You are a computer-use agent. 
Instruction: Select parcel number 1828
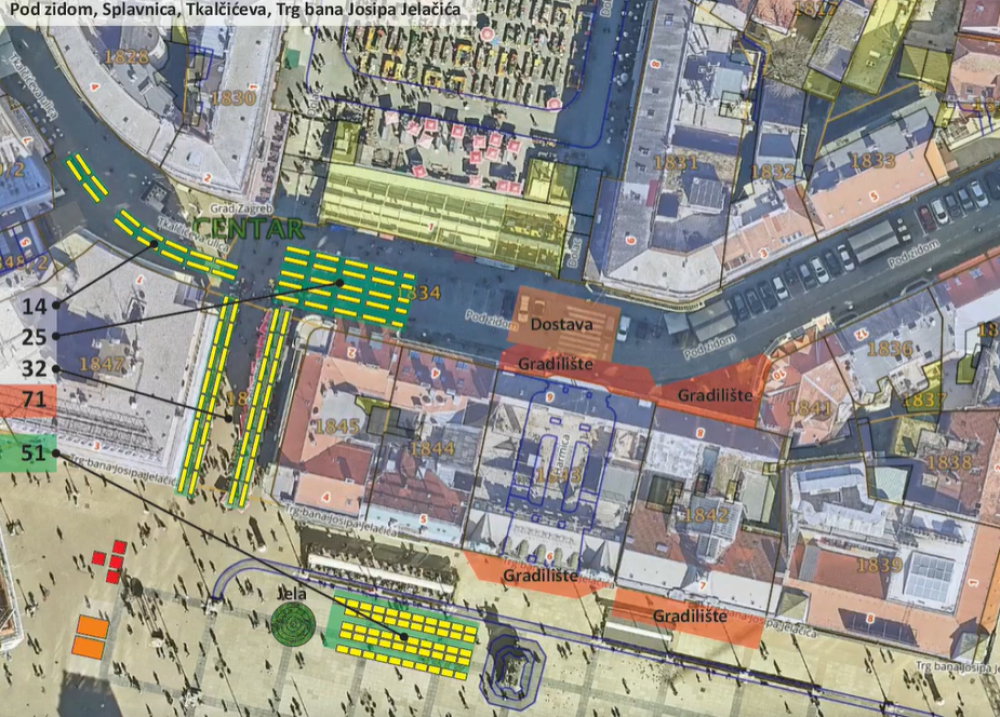(x=125, y=57)
